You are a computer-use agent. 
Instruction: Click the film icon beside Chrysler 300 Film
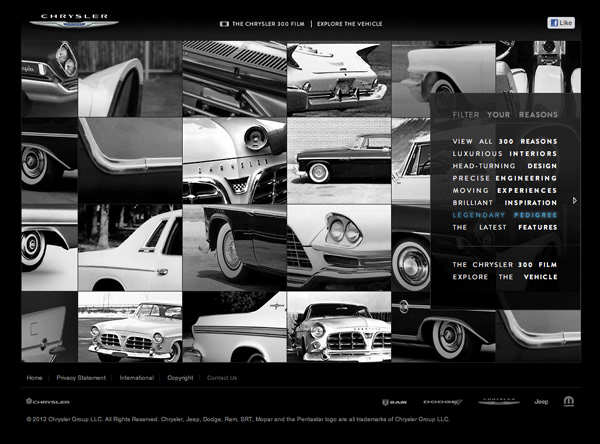point(224,24)
